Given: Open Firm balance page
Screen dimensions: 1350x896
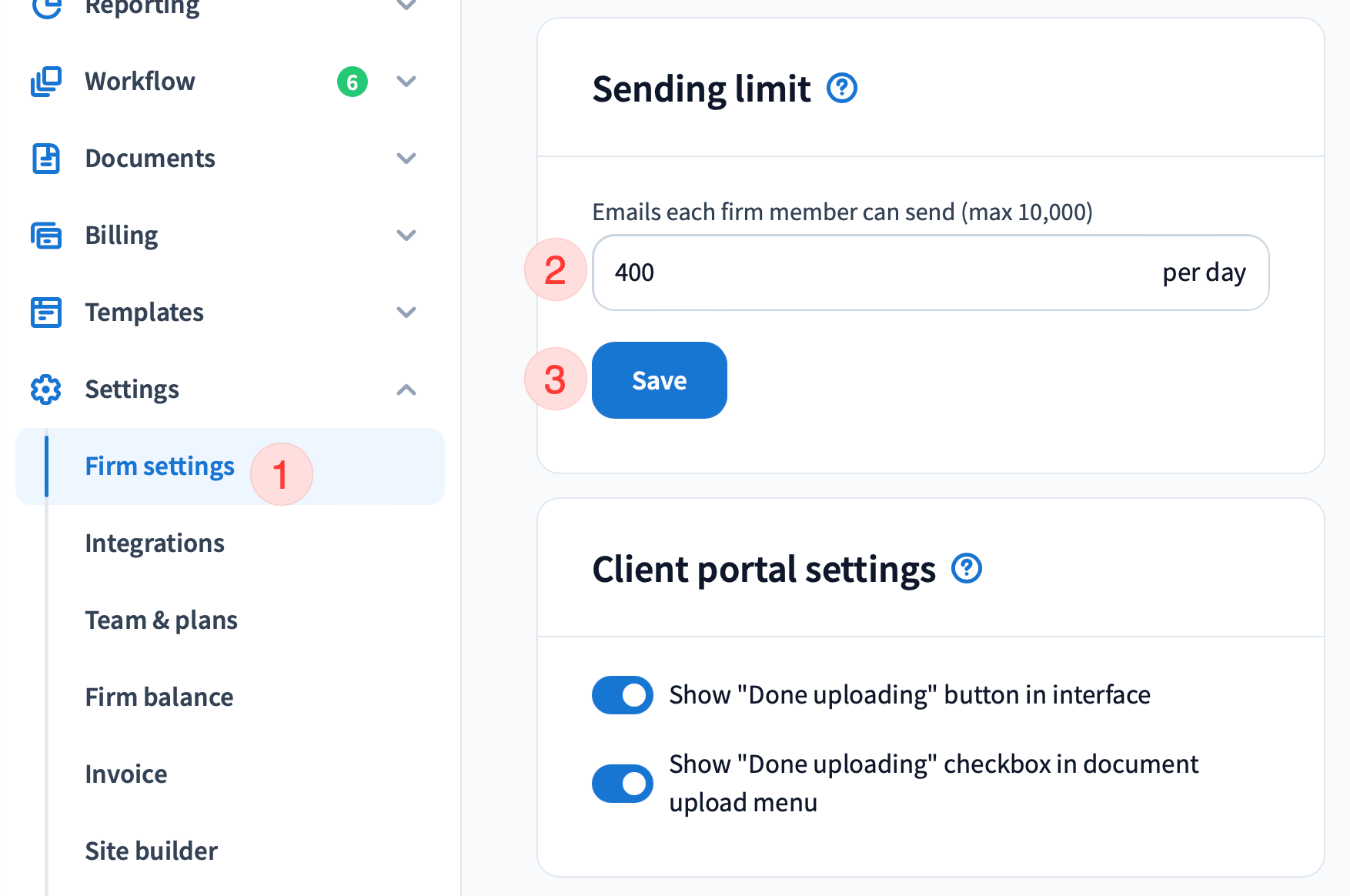Looking at the screenshot, I should point(159,697).
